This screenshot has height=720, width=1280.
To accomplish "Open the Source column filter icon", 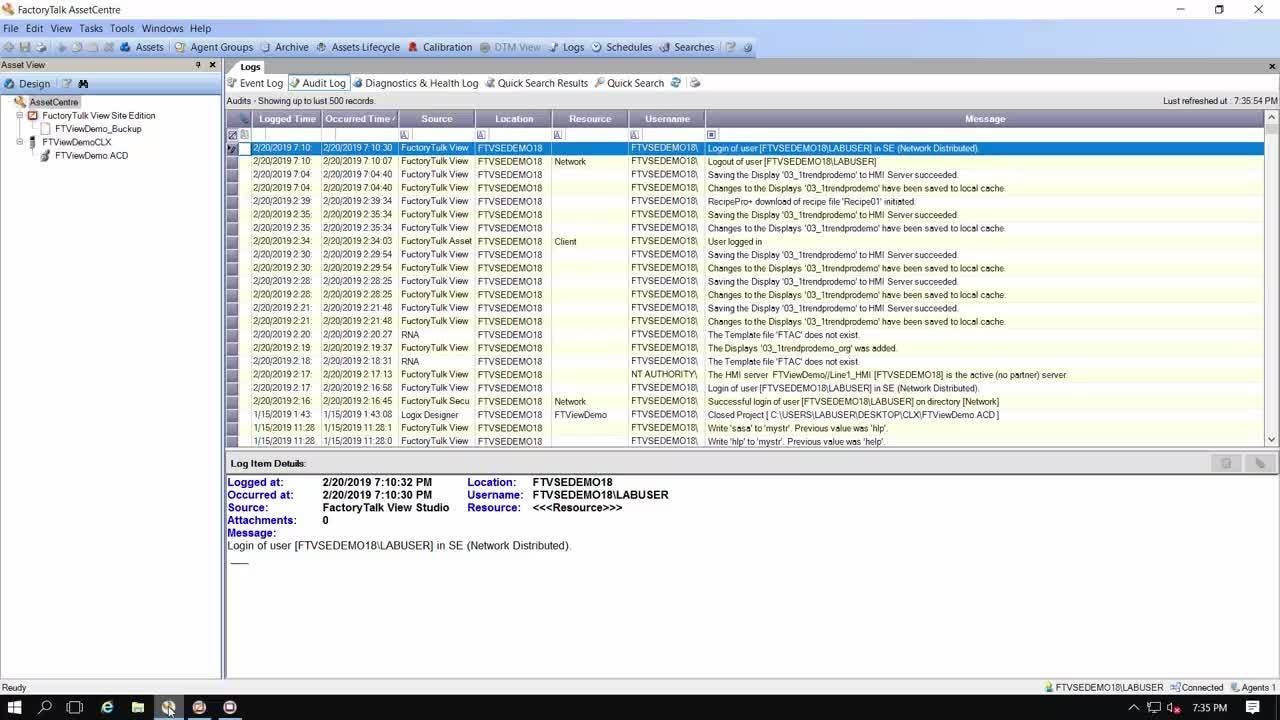I will [404, 134].
